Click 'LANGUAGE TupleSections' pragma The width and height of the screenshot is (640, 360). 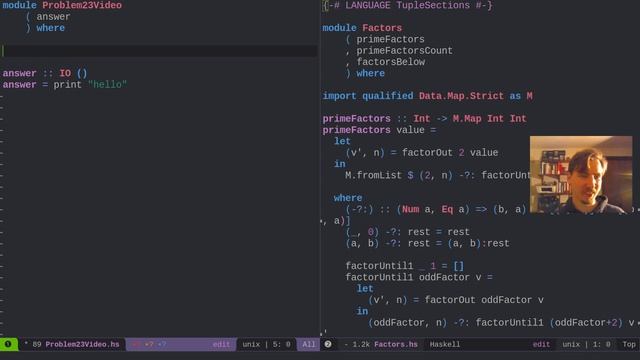[407, 5]
